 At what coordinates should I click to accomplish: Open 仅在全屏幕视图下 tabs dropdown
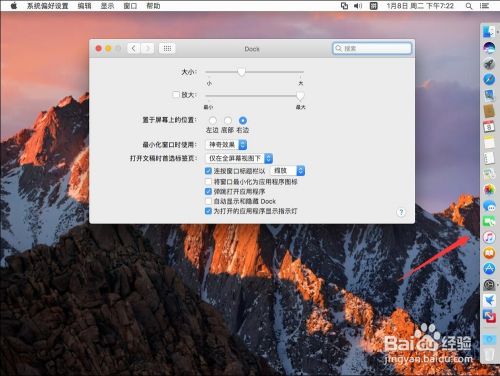click(x=239, y=158)
